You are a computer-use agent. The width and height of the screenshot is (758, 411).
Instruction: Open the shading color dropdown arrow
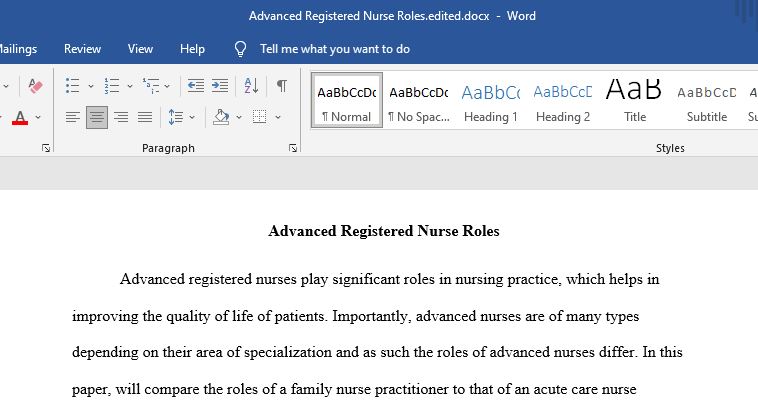point(239,117)
